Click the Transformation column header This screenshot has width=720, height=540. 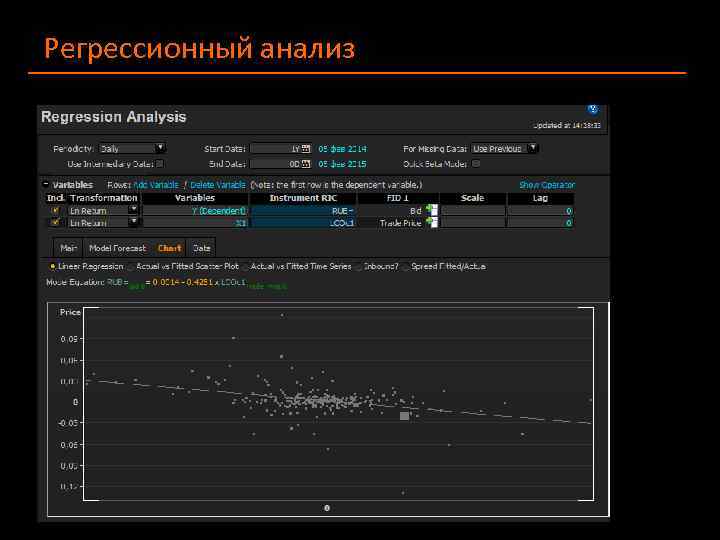[104, 198]
